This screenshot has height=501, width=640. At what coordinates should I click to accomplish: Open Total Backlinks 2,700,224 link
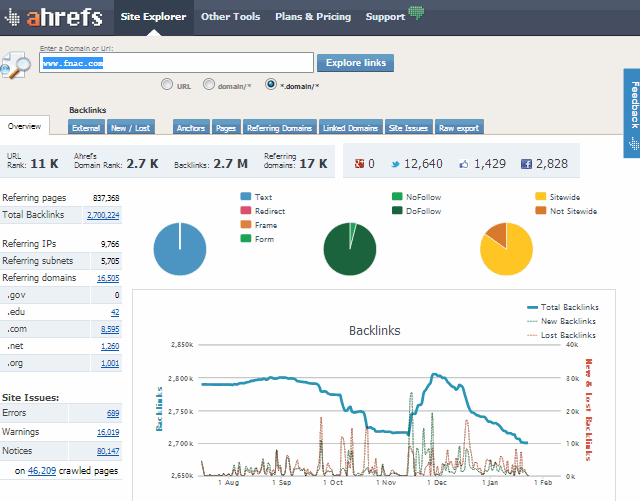tap(103, 215)
